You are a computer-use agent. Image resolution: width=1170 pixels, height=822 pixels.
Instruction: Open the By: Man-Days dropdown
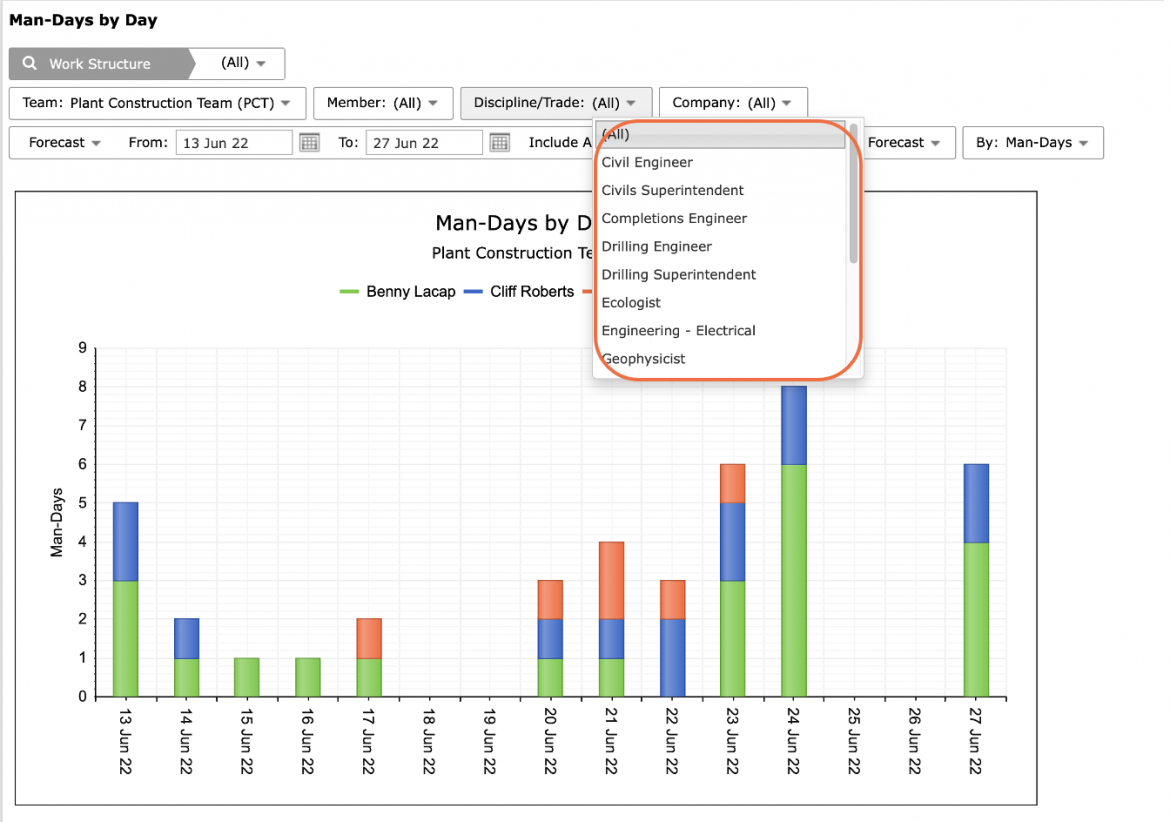(x=1033, y=142)
